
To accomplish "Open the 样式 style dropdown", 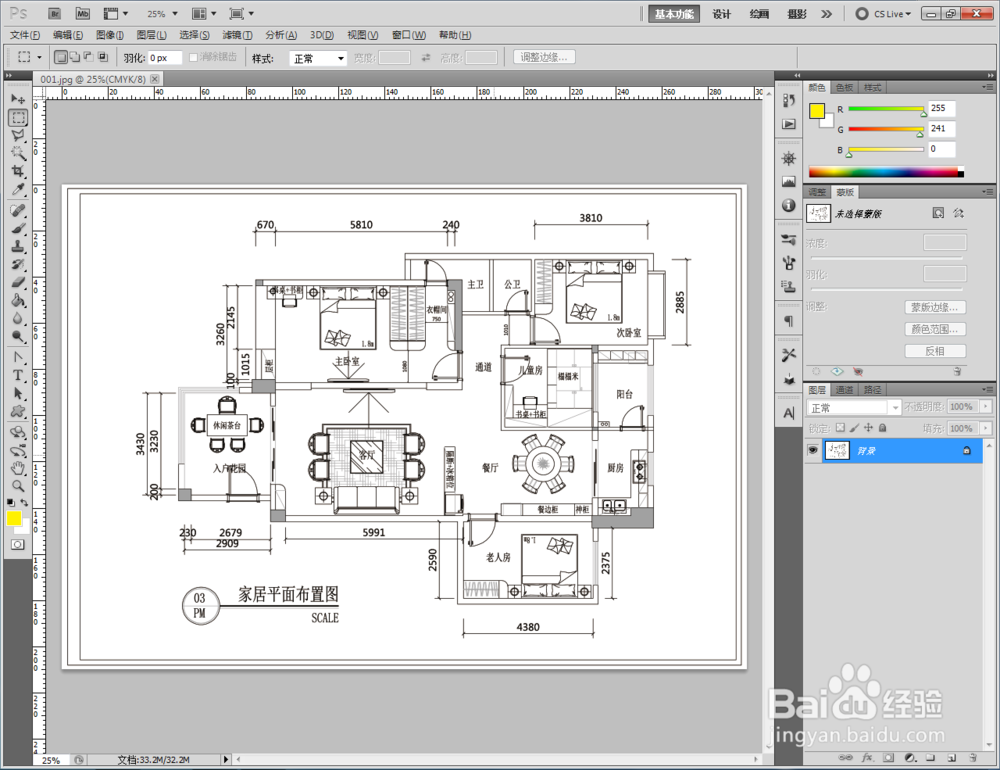I will click(x=318, y=58).
